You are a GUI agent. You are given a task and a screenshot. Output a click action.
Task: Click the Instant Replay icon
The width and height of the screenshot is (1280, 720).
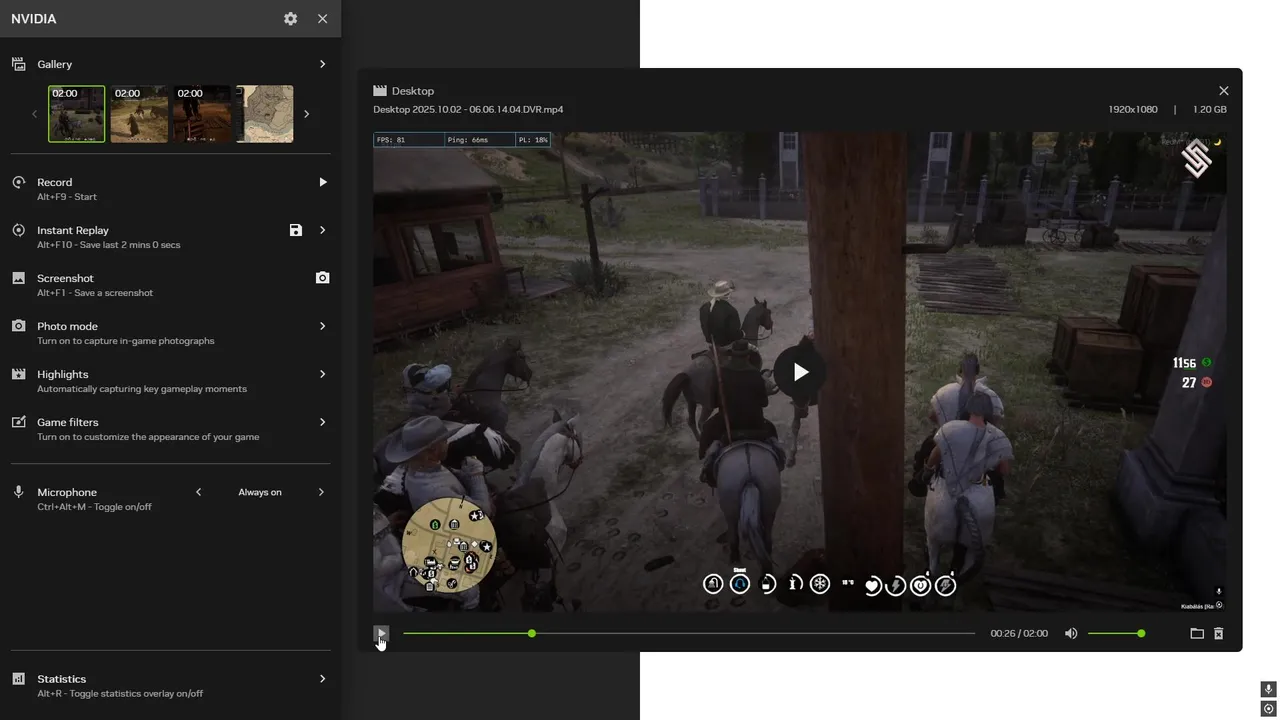pyautogui.click(x=18, y=230)
